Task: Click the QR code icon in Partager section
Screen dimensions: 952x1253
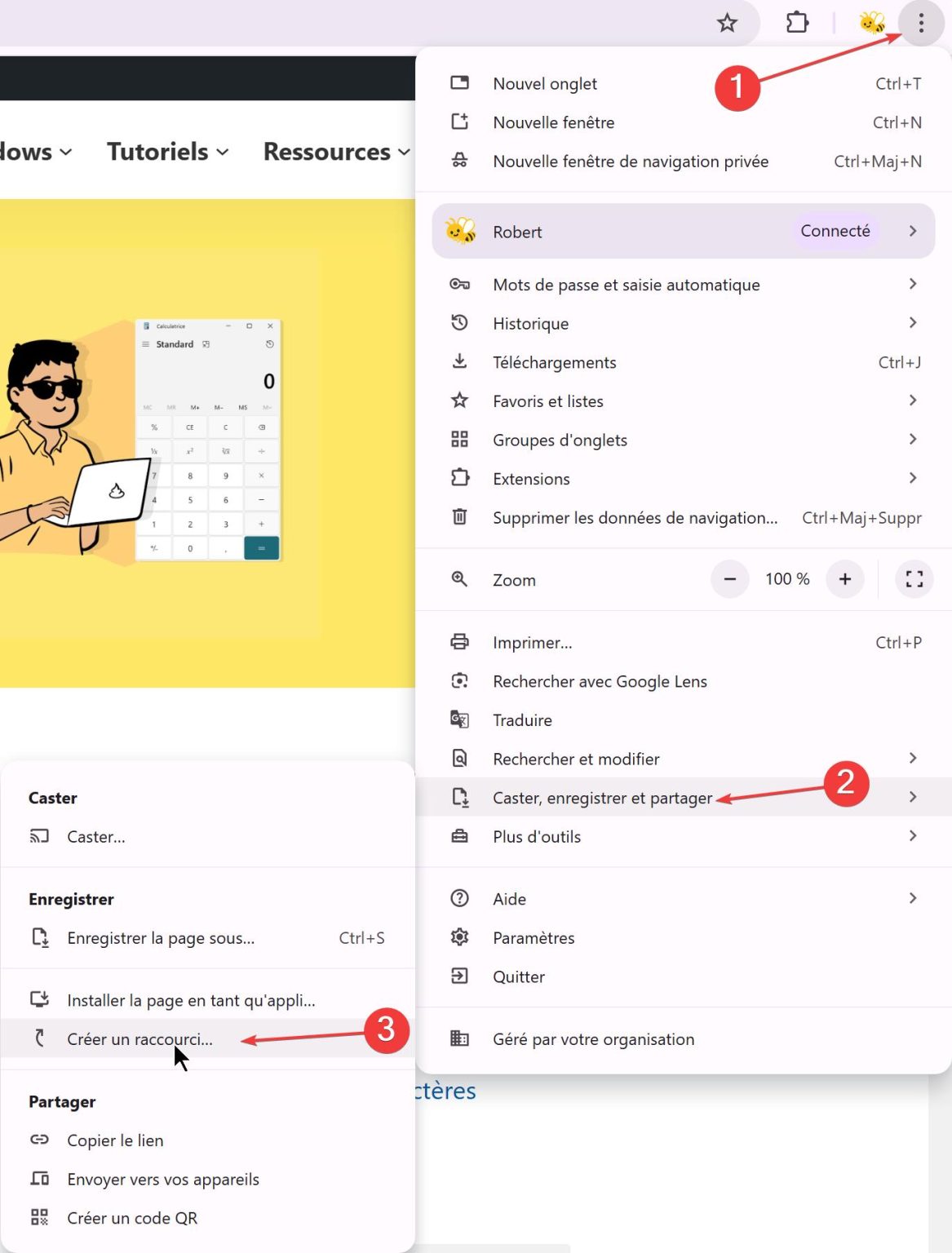Action: click(x=39, y=1218)
